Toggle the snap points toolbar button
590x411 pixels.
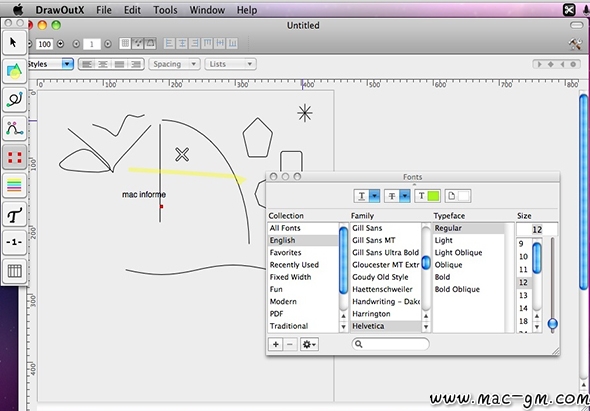click(138, 44)
